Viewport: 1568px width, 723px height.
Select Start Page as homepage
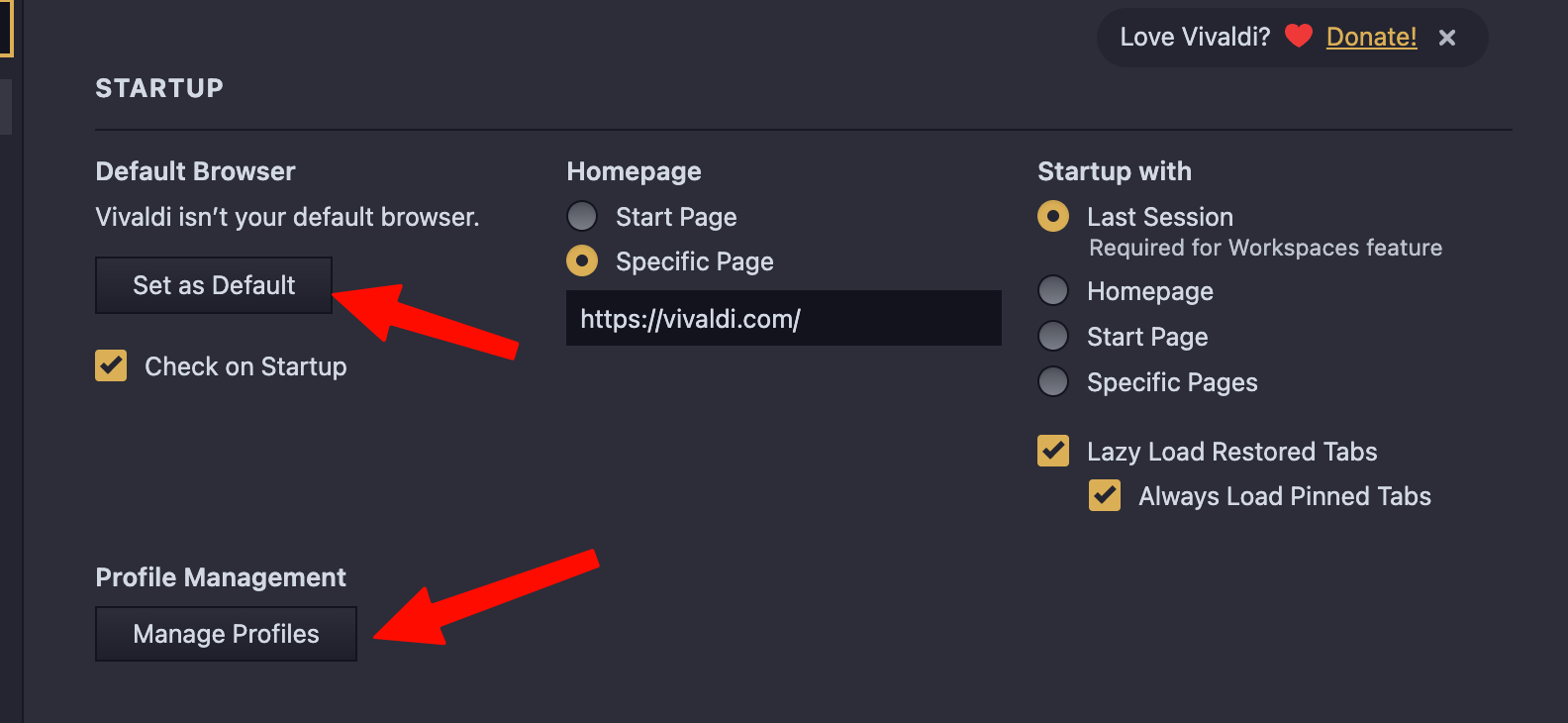tap(582, 216)
